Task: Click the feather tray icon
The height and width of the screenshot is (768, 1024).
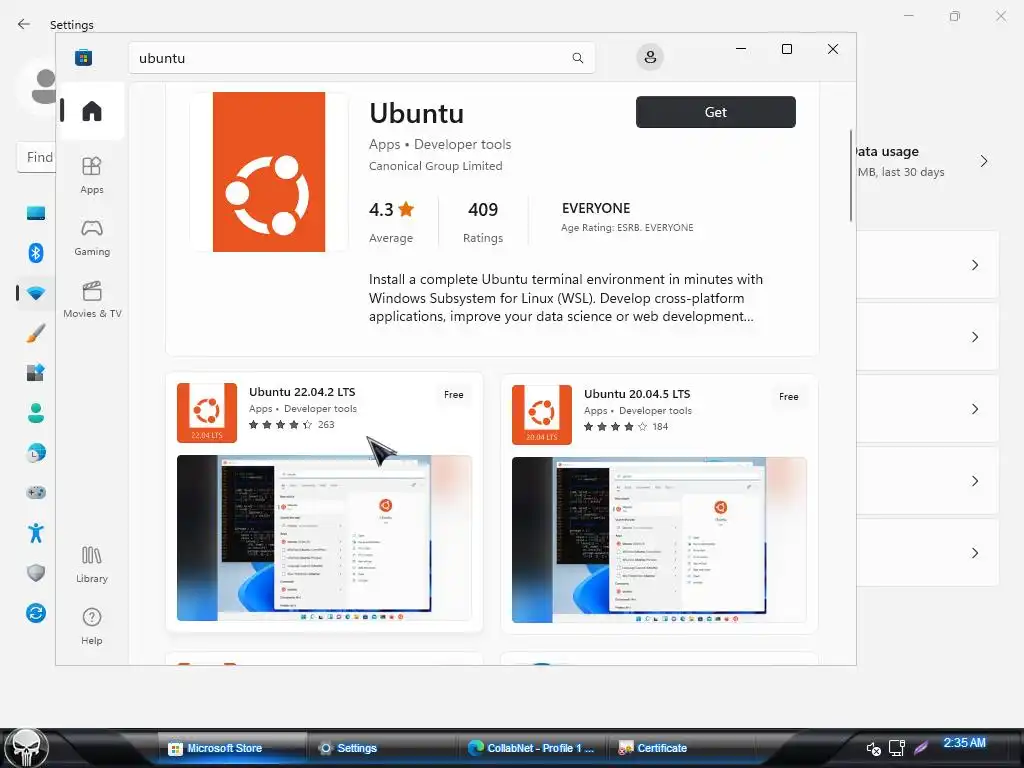Action: pyautogui.click(x=921, y=748)
